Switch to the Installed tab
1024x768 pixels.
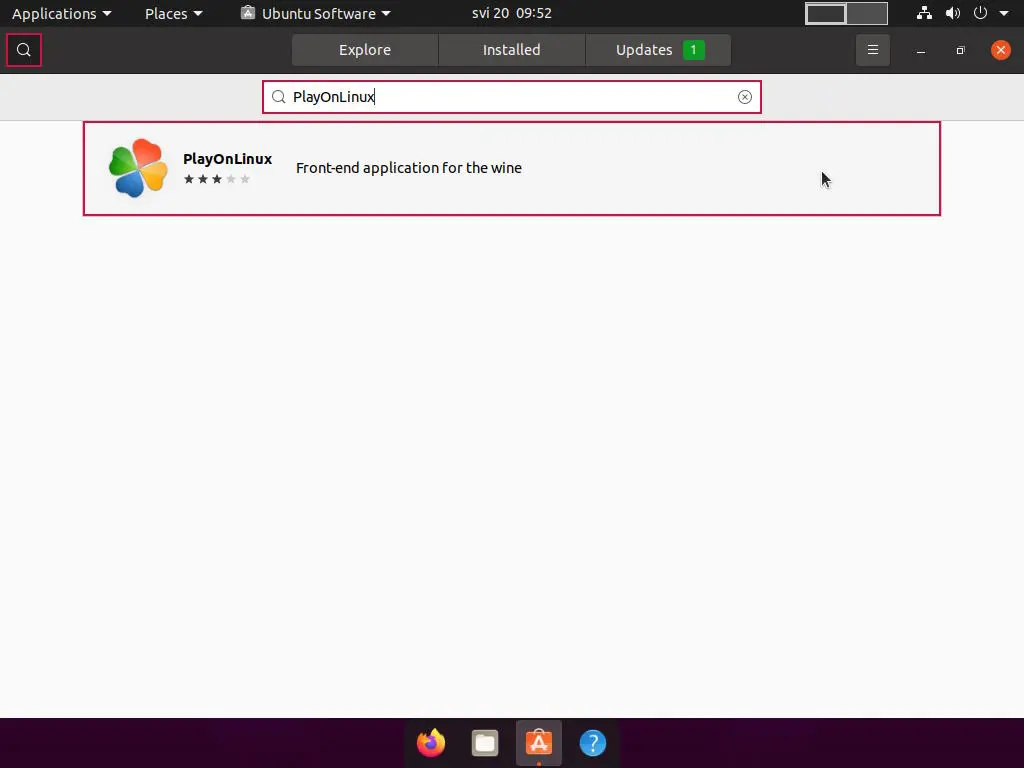pos(511,50)
